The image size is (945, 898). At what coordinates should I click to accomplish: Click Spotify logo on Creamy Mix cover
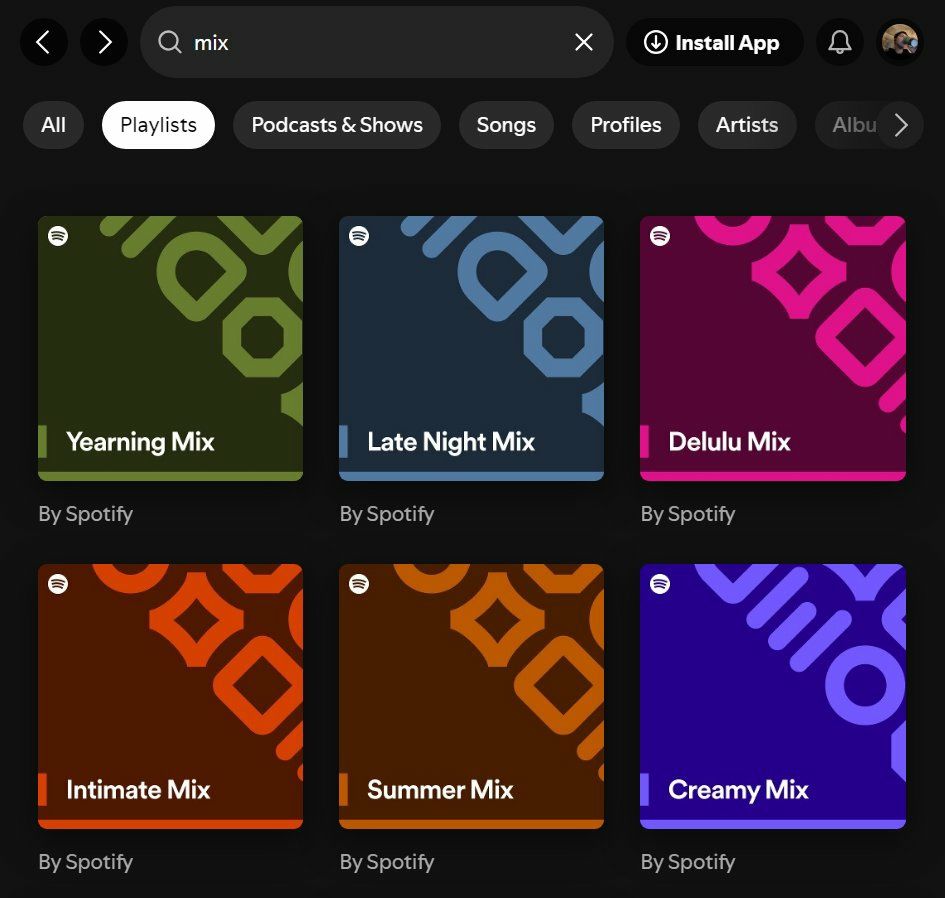(x=660, y=583)
